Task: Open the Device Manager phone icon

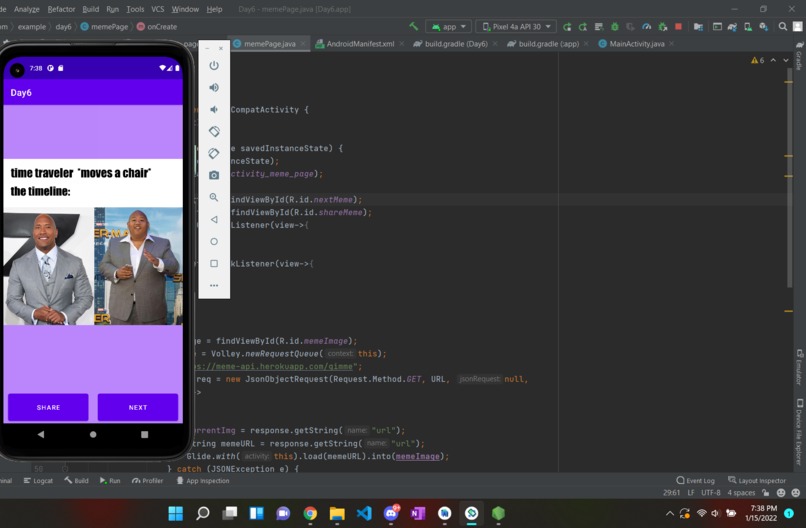Action: (x=748, y=26)
